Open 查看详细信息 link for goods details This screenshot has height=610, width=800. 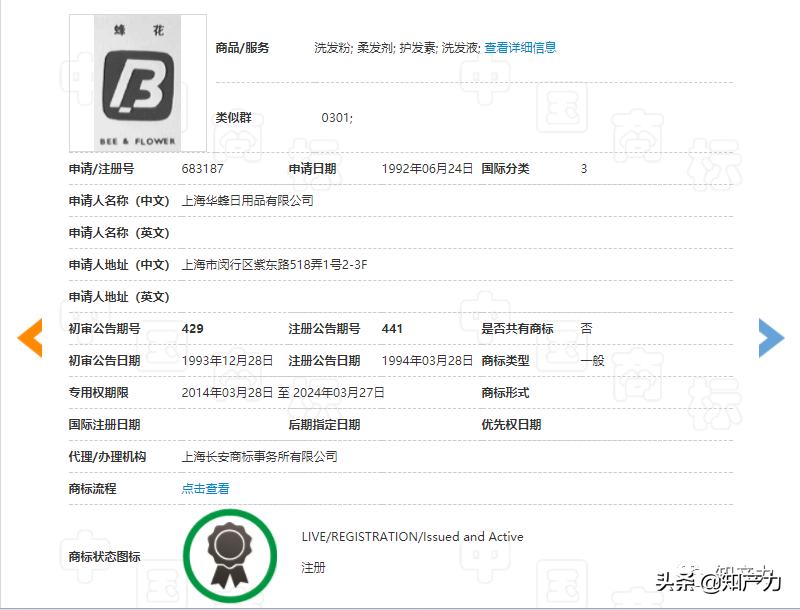click(519, 46)
